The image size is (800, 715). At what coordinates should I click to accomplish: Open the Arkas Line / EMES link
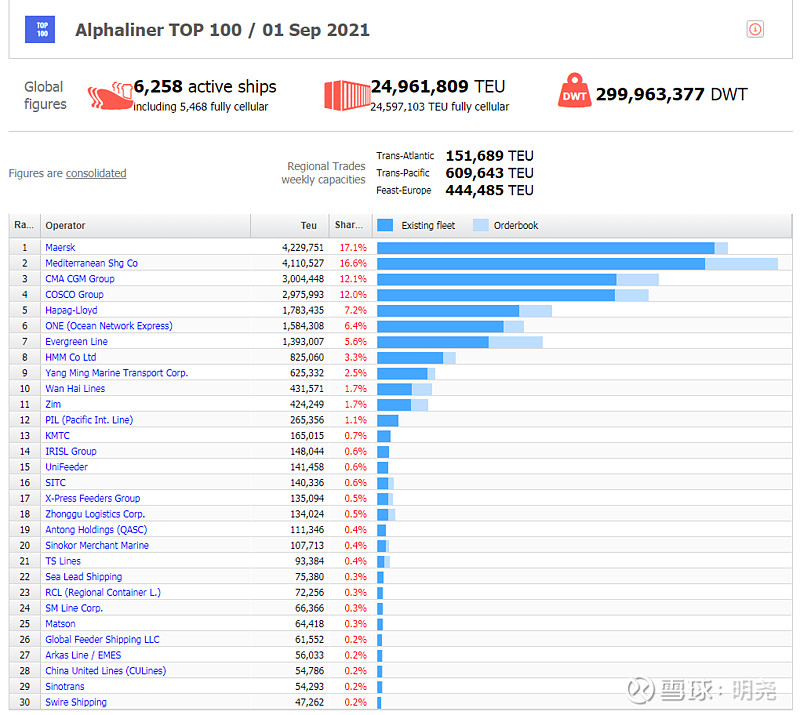point(83,655)
